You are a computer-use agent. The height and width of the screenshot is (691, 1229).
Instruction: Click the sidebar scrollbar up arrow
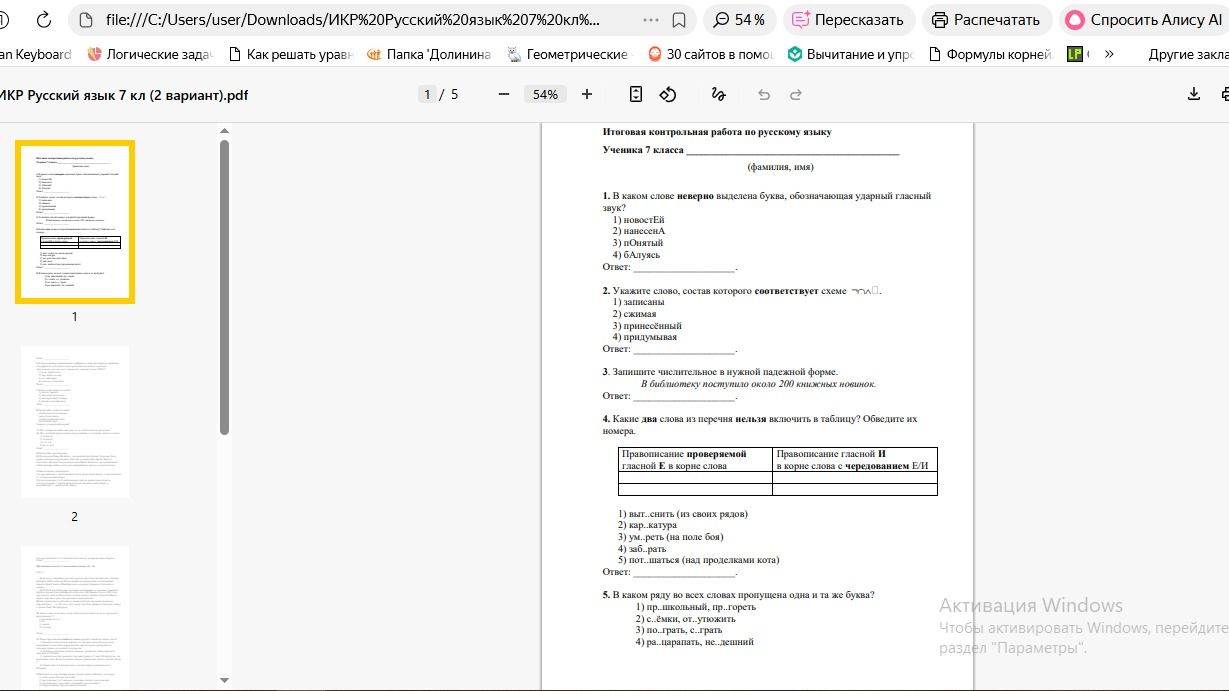click(224, 131)
